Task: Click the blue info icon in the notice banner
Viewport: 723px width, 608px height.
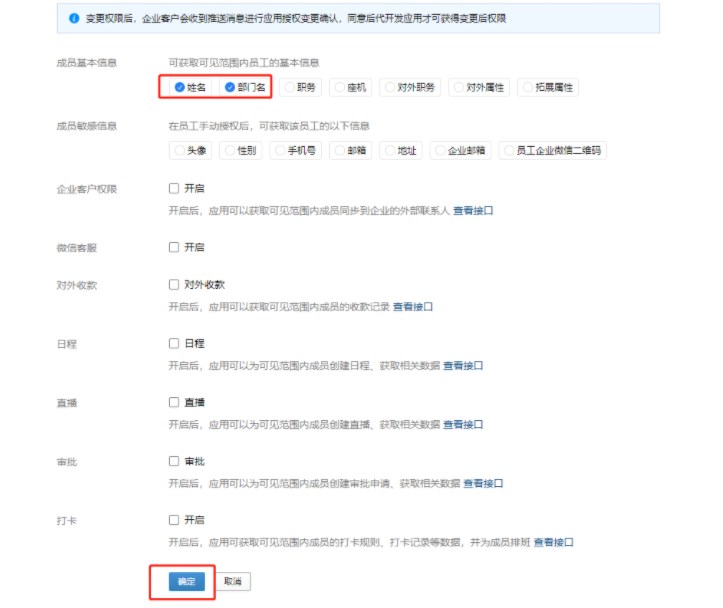Action: click(75, 19)
